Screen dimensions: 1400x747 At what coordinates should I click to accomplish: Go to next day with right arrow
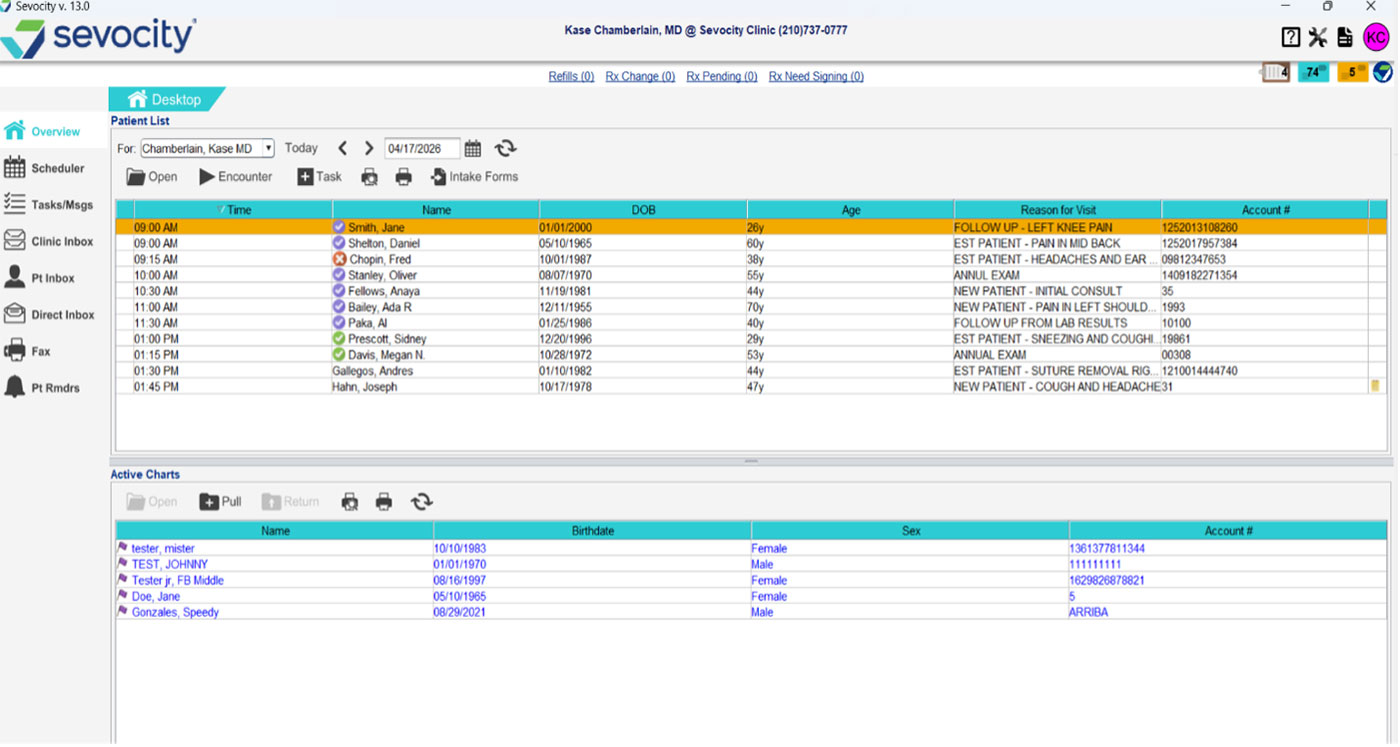point(368,148)
